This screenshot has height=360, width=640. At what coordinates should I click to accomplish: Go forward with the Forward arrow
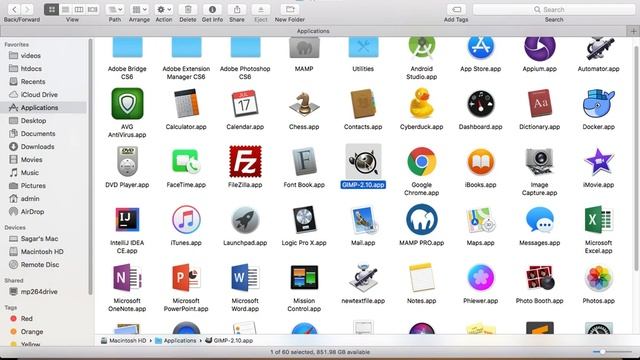(27, 9)
